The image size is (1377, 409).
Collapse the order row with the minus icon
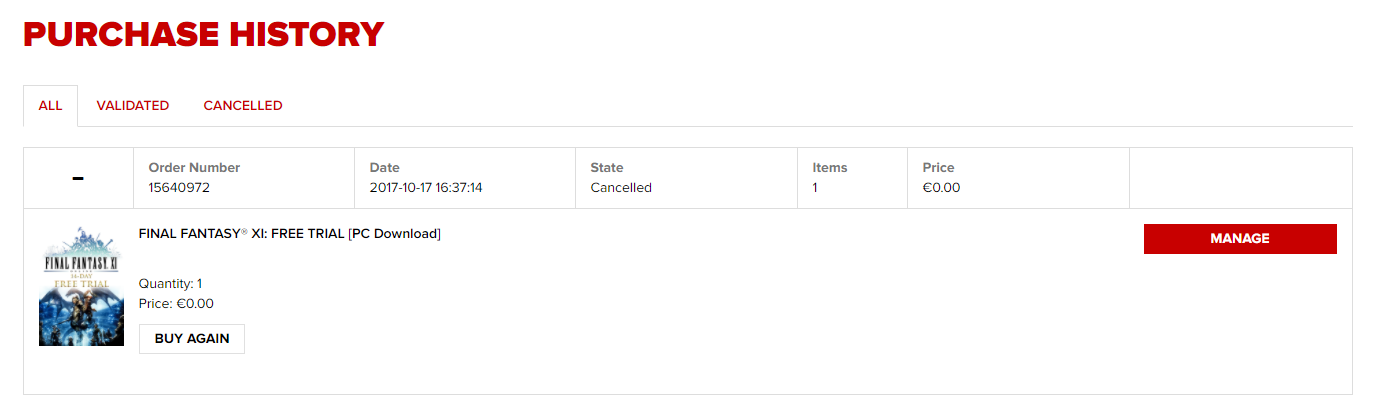78,179
